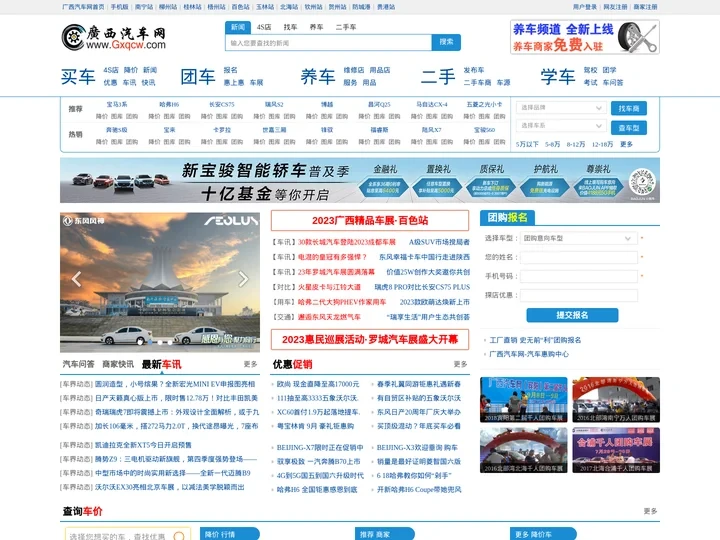Open 柳州站 city link
The width and height of the screenshot is (720, 540).
click(168, 7)
